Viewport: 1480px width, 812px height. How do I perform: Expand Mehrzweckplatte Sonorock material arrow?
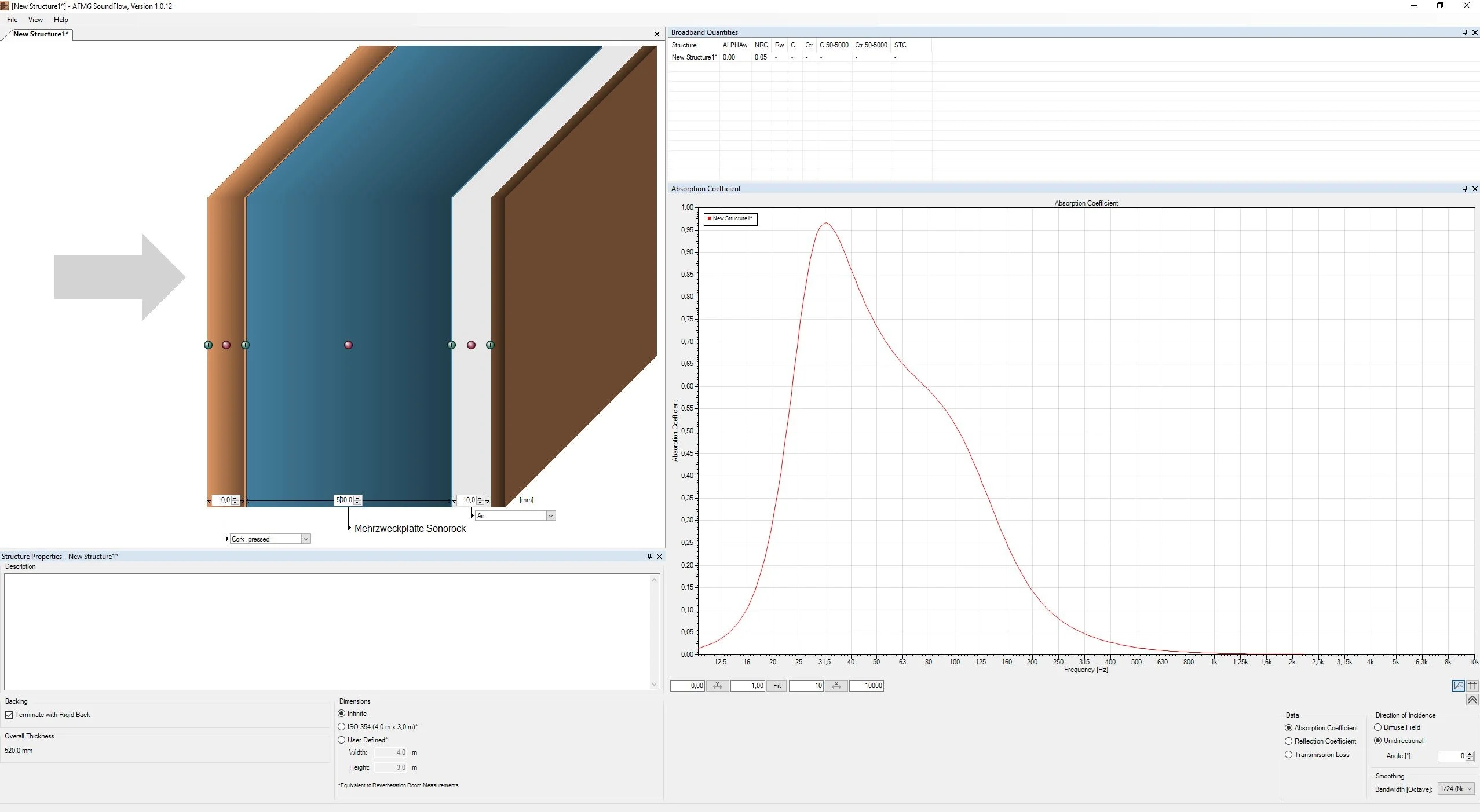coord(349,528)
